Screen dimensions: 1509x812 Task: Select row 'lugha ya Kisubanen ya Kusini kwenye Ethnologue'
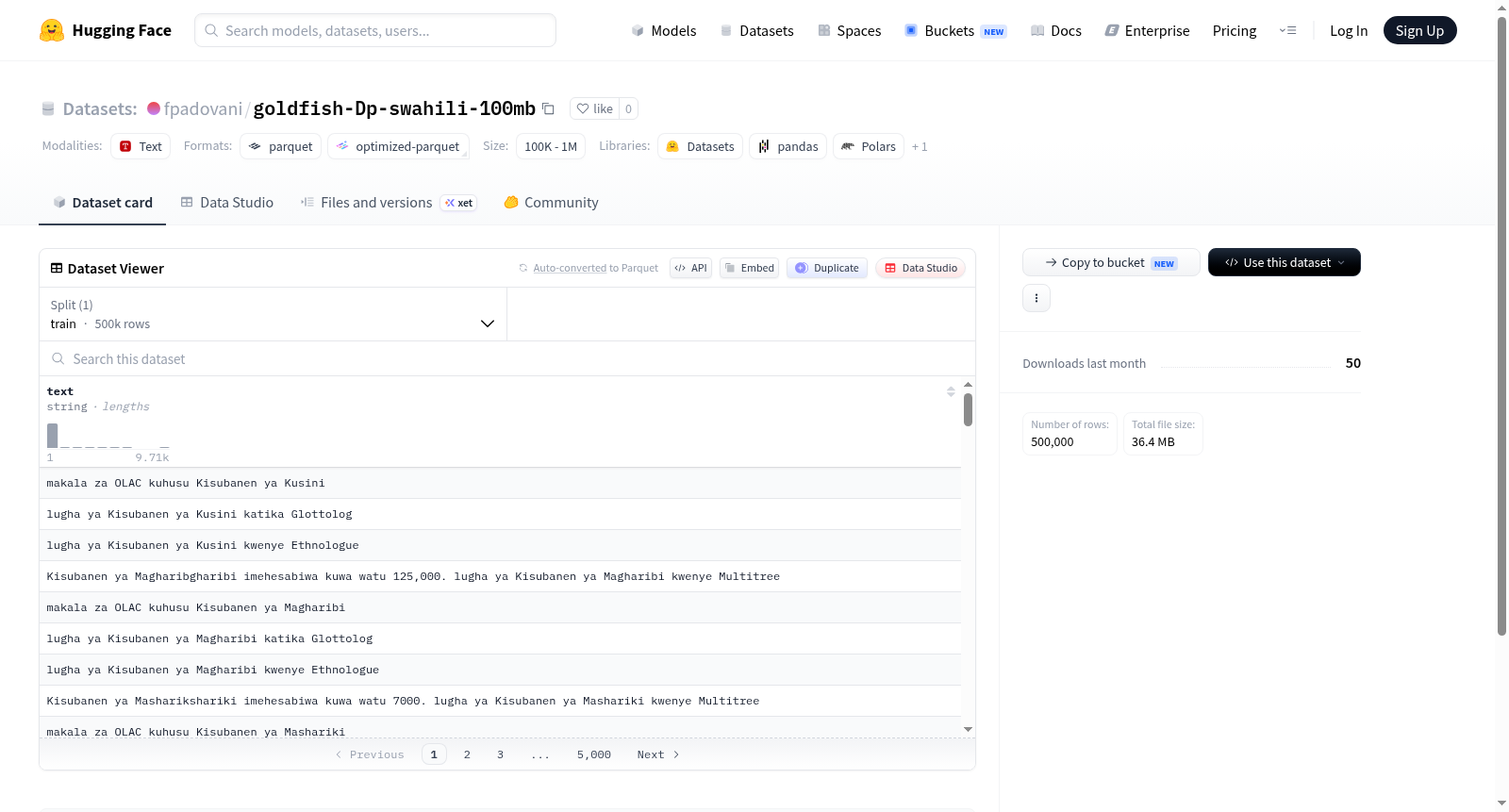[x=500, y=545]
